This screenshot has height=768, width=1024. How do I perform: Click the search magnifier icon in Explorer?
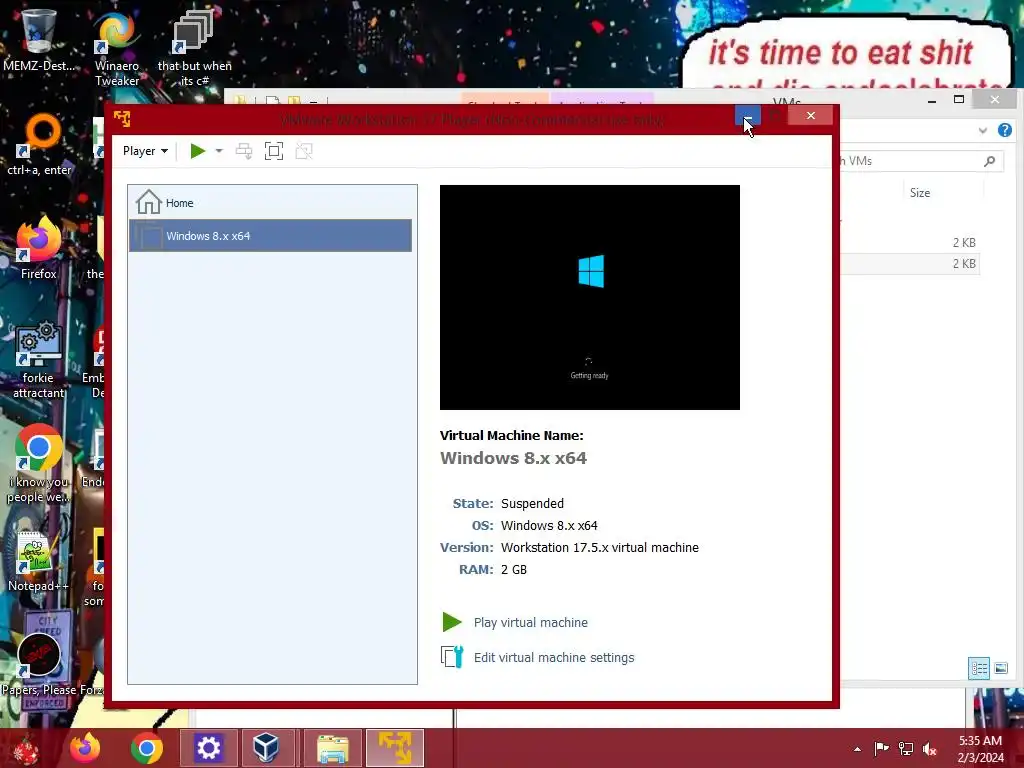[x=989, y=161]
